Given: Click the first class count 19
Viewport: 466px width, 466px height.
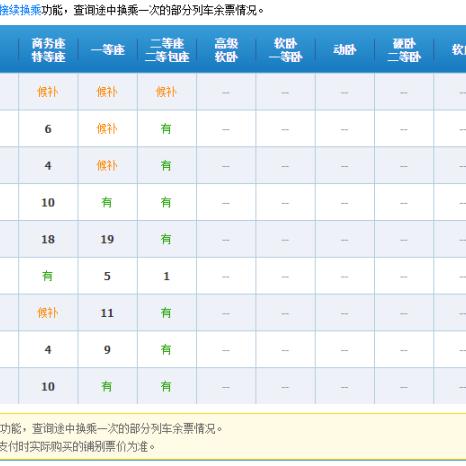Looking at the screenshot, I should click(x=107, y=239).
